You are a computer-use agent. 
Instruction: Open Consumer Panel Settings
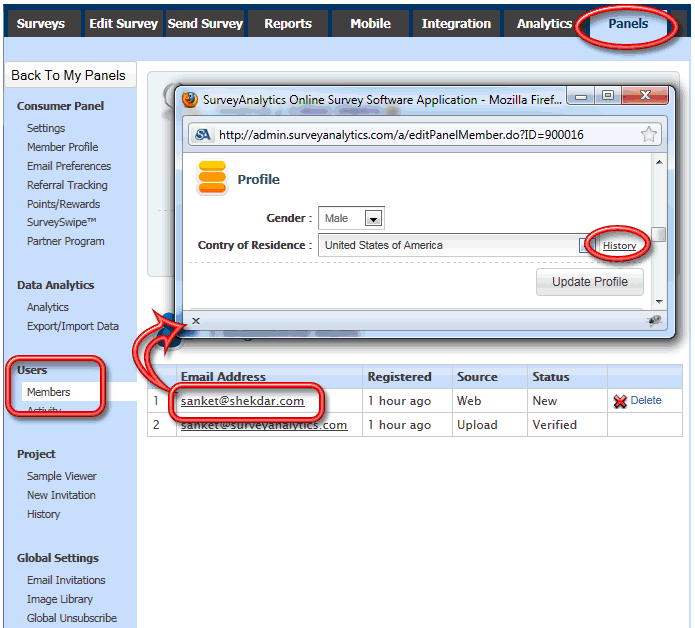pos(46,128)
